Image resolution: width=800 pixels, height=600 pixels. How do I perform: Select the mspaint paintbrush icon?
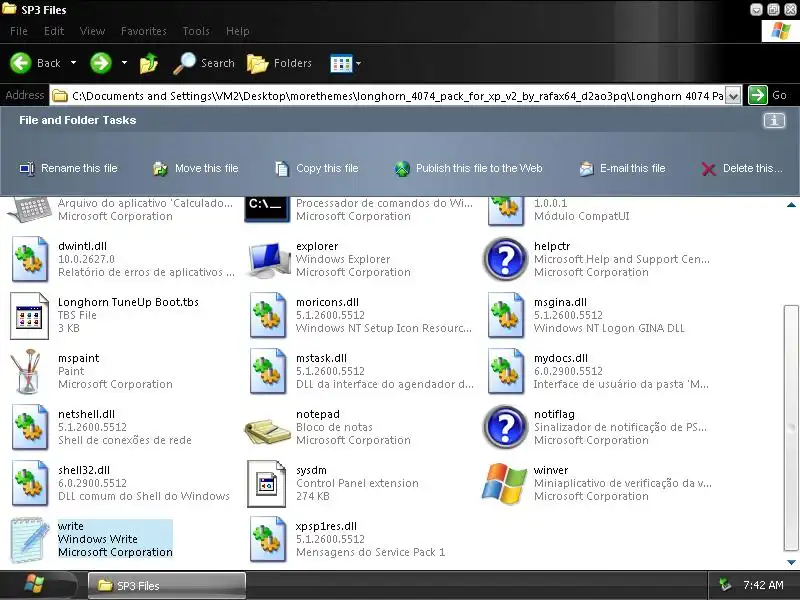28,371
